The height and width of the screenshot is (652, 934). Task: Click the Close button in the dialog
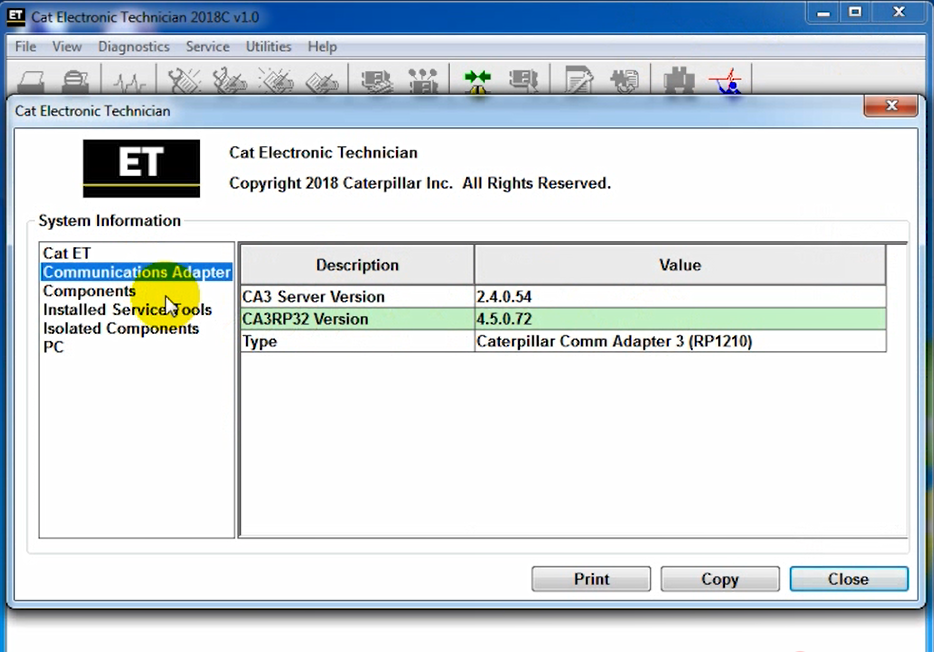tap(848, 579)
